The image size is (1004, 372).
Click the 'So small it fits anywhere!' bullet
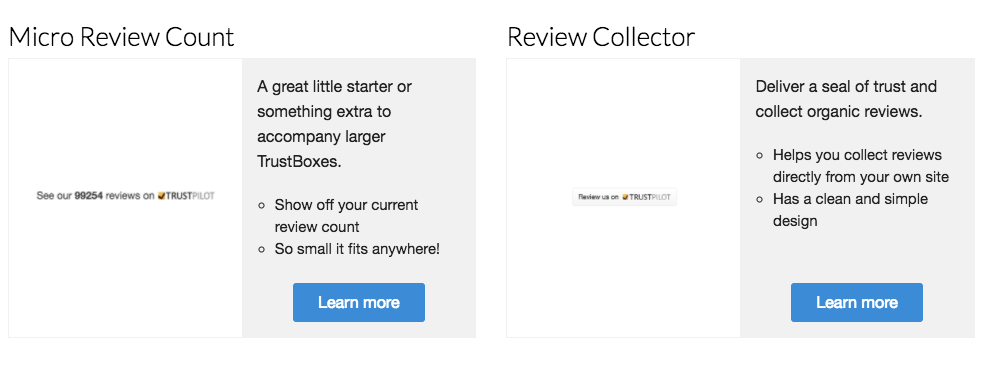pos(357,249)
